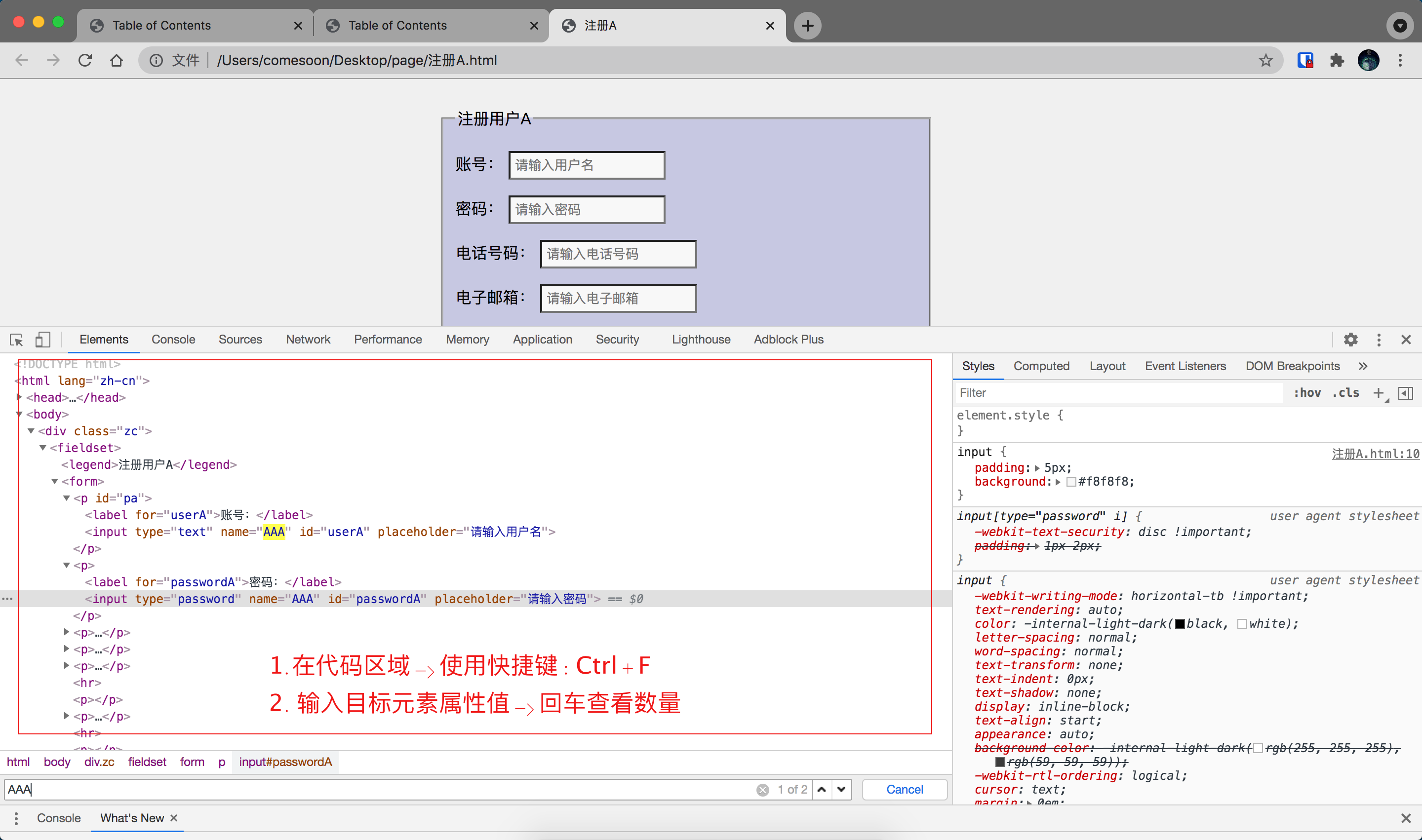Toggle the device toolbar icon
This screenshot has height=840, width=1422.
(42, 340)
